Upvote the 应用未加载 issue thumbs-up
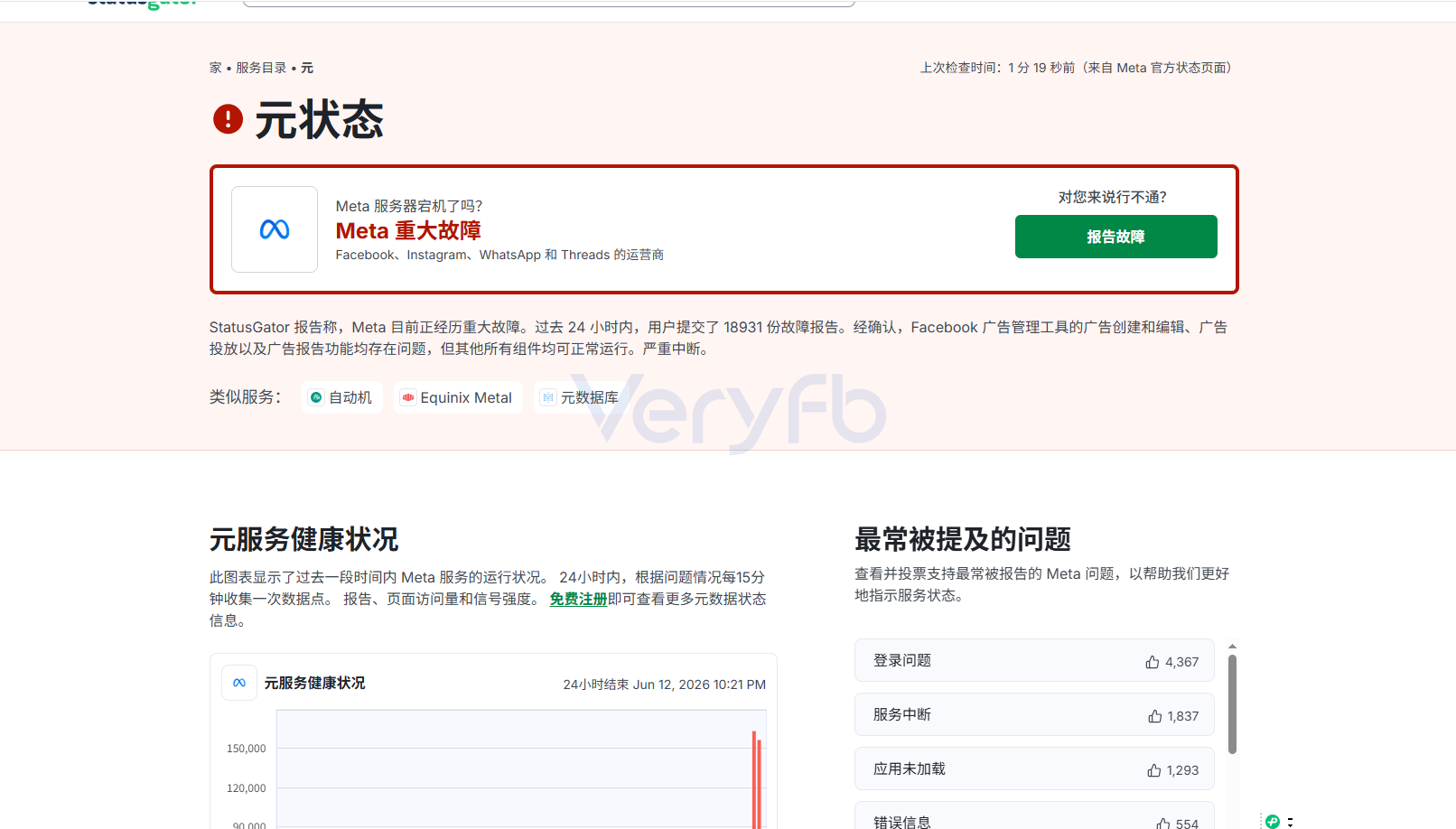Screen dimensions: 1456x829 tap(1154, 770)
